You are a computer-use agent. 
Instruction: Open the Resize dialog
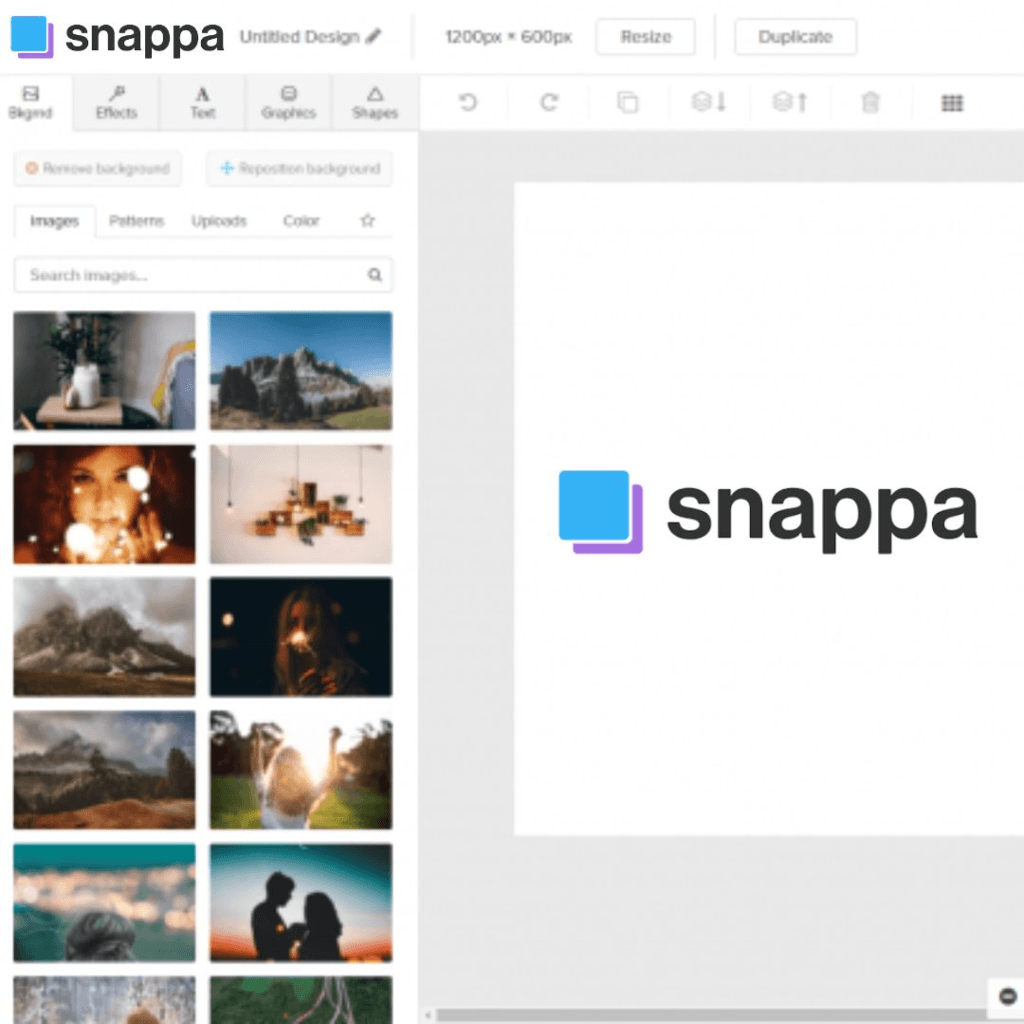click(x=645, y=37)
